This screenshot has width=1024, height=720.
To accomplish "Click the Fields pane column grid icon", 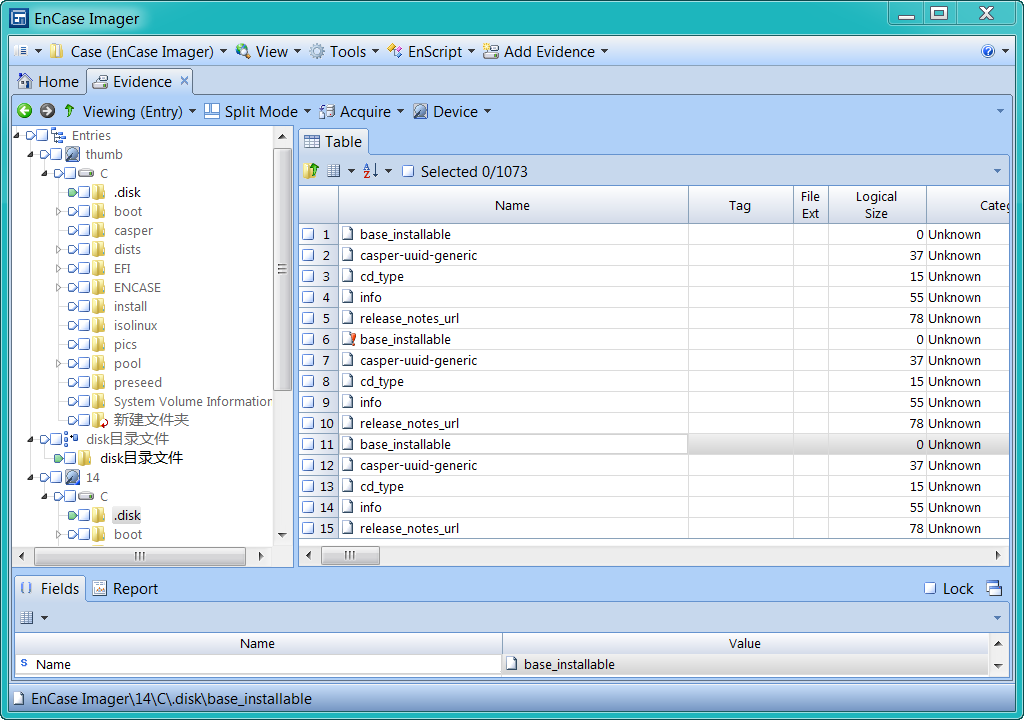I will (x=27, y=617).
